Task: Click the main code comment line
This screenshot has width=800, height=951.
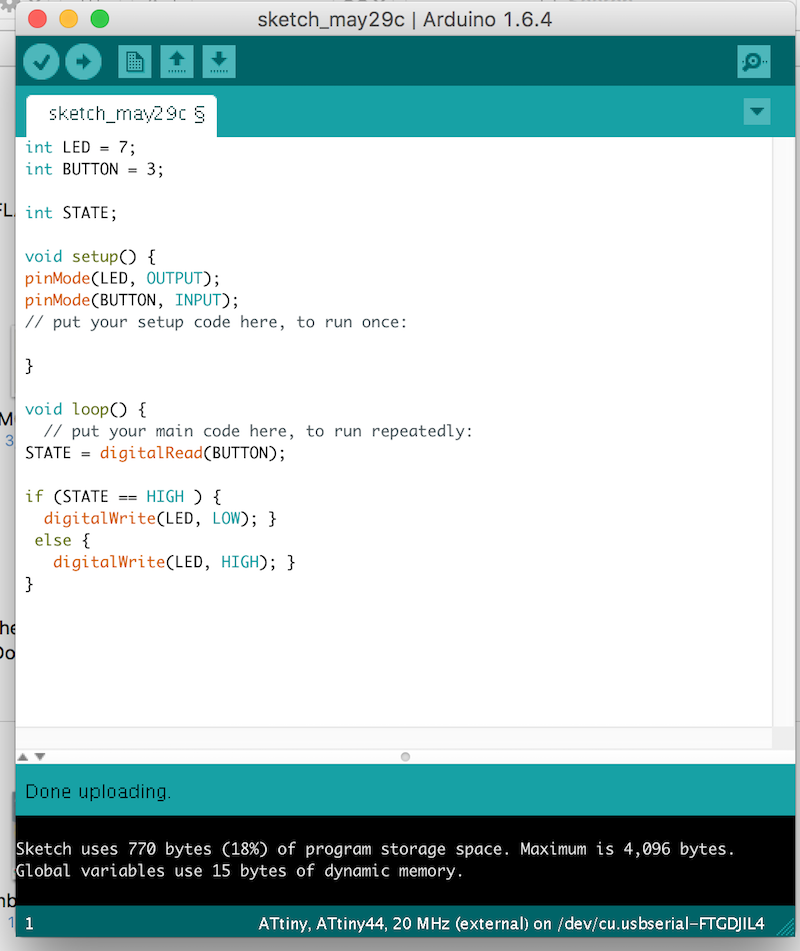Action: 258,431
